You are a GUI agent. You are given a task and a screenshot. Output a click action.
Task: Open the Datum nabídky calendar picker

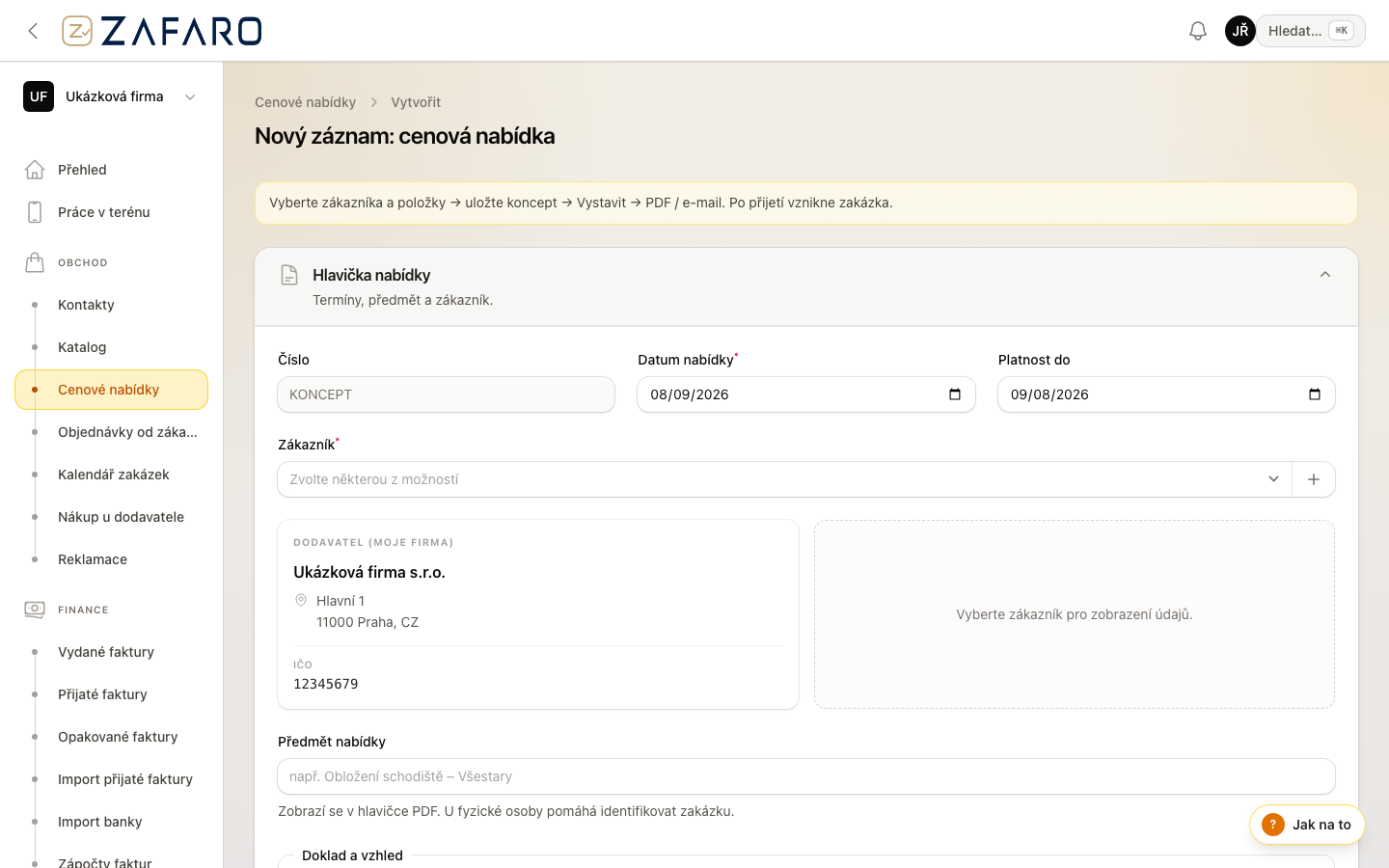(955, 394)
